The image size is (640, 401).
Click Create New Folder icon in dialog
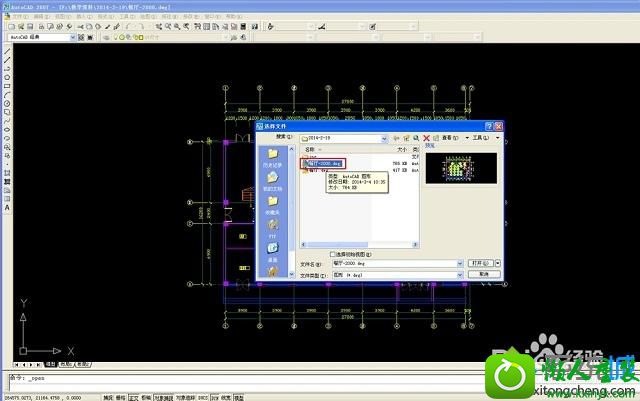pyautogui.click(x=436, y=138)
